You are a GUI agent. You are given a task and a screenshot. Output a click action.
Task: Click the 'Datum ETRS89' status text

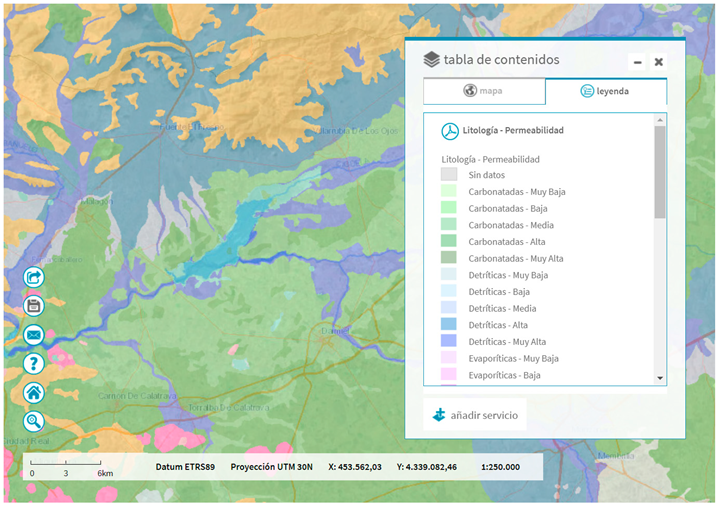point(185,467)
